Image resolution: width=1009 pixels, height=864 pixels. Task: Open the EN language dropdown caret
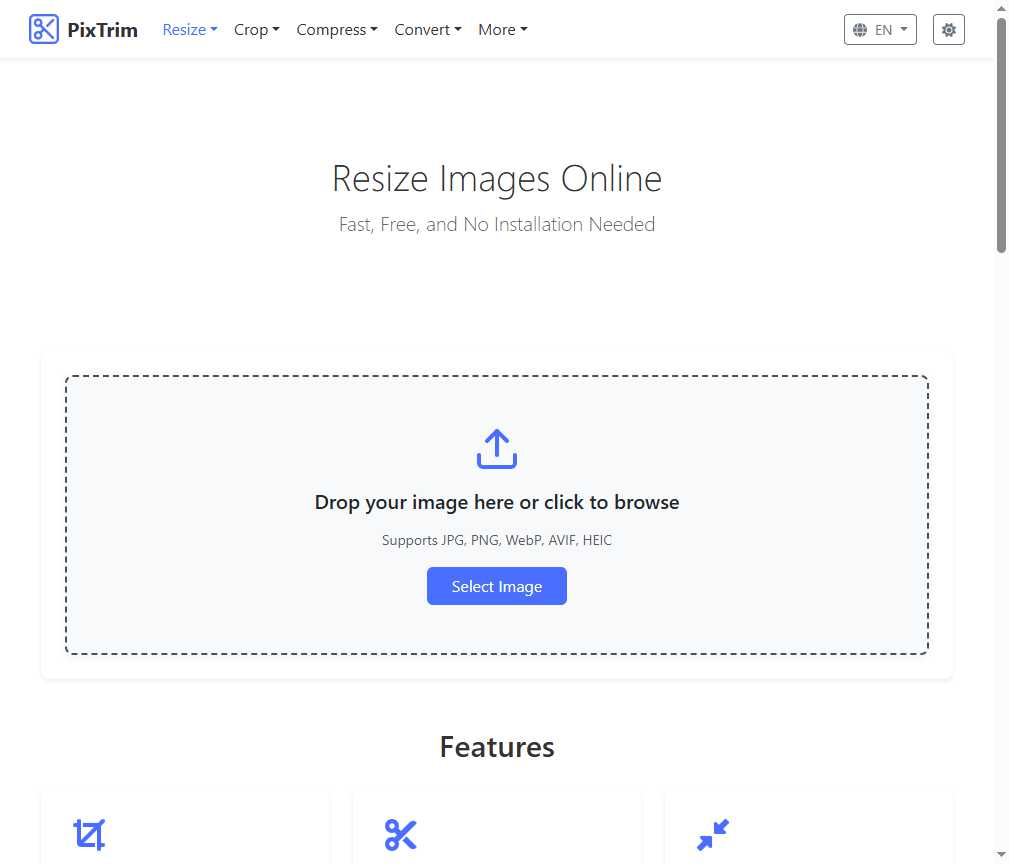[904, 30]
